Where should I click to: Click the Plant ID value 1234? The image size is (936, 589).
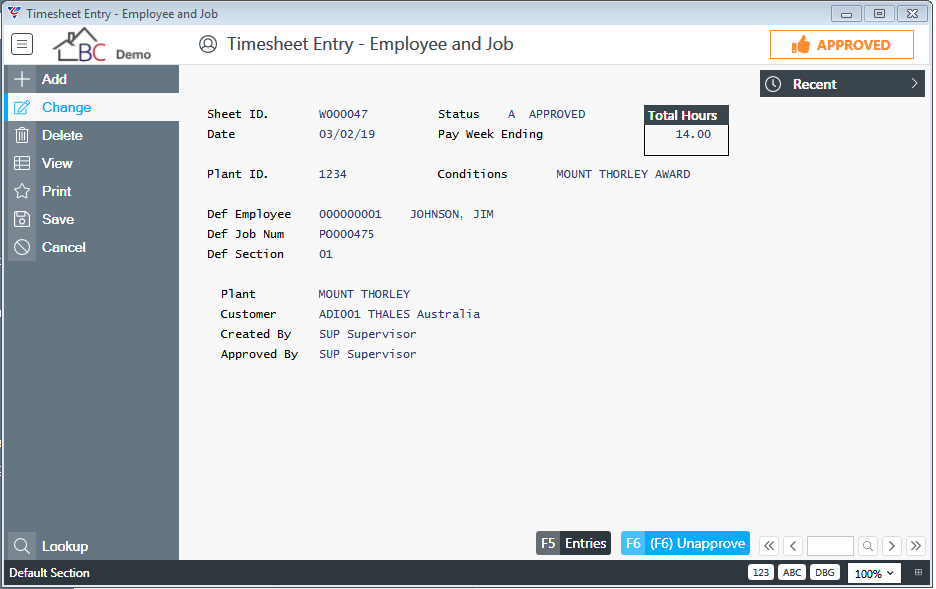pos(332,174)
